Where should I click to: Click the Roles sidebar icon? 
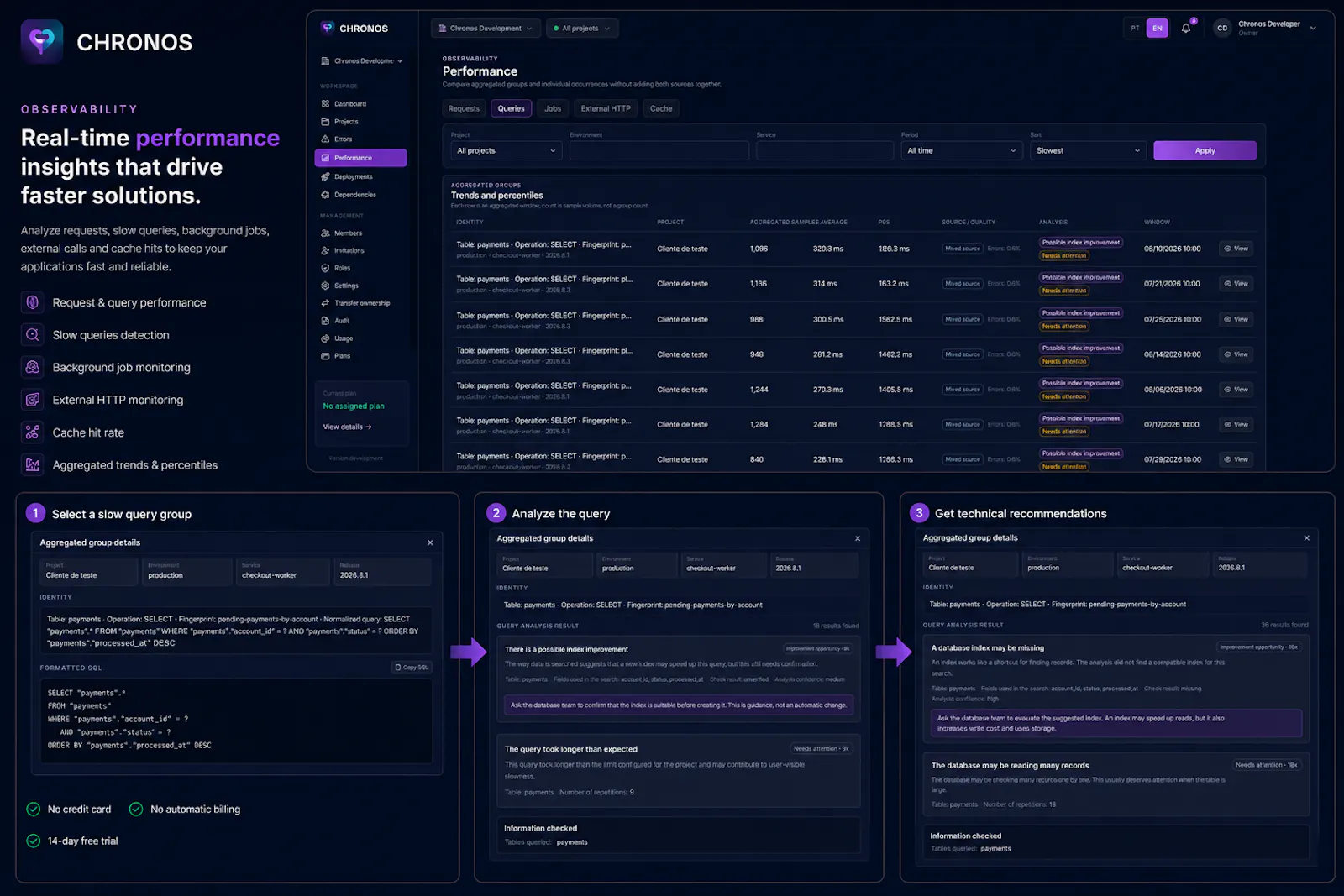coord(325,269)
